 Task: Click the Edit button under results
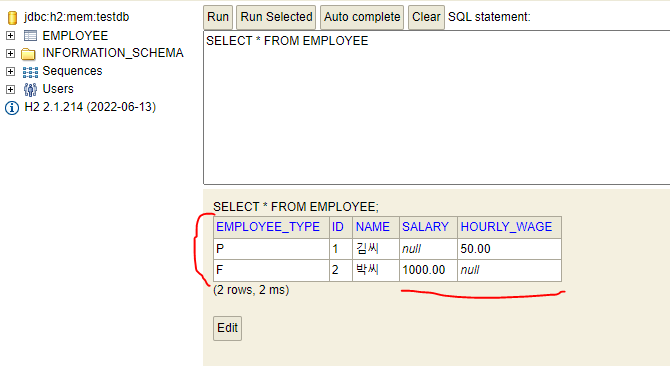tap(227, 328)
